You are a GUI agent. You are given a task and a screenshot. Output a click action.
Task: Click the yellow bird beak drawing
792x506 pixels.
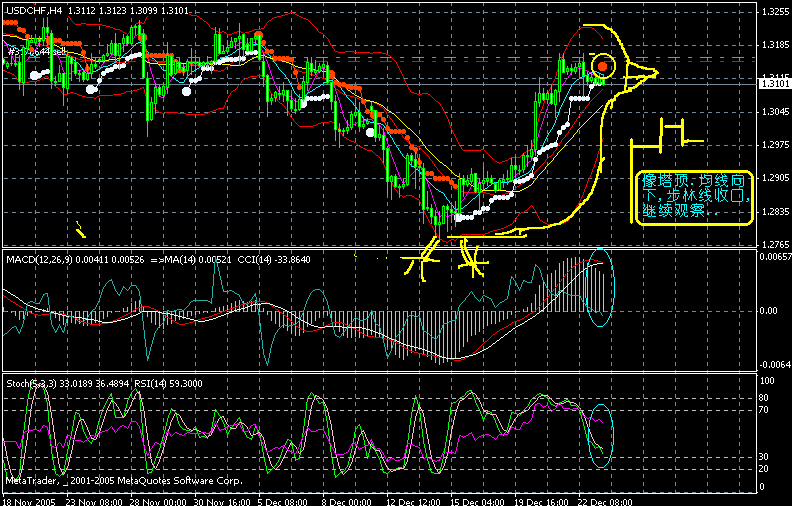click(x=642, y=72)
